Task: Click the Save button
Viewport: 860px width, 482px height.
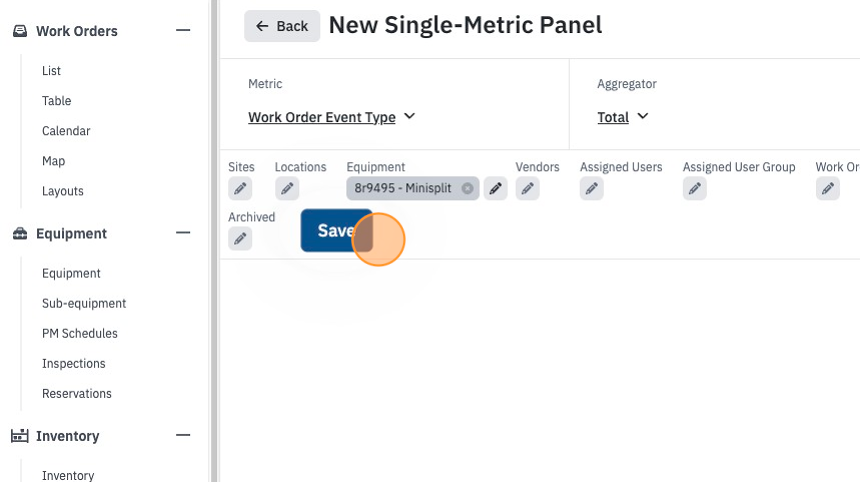Action: pos(337,230)
